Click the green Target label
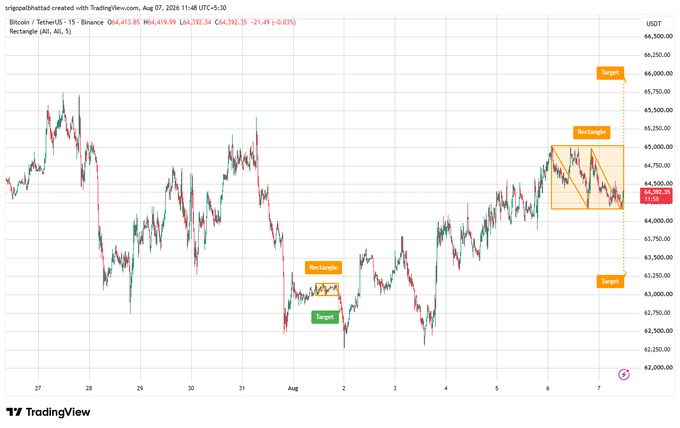The image size is (680, 428). click(x=324, y=317)
